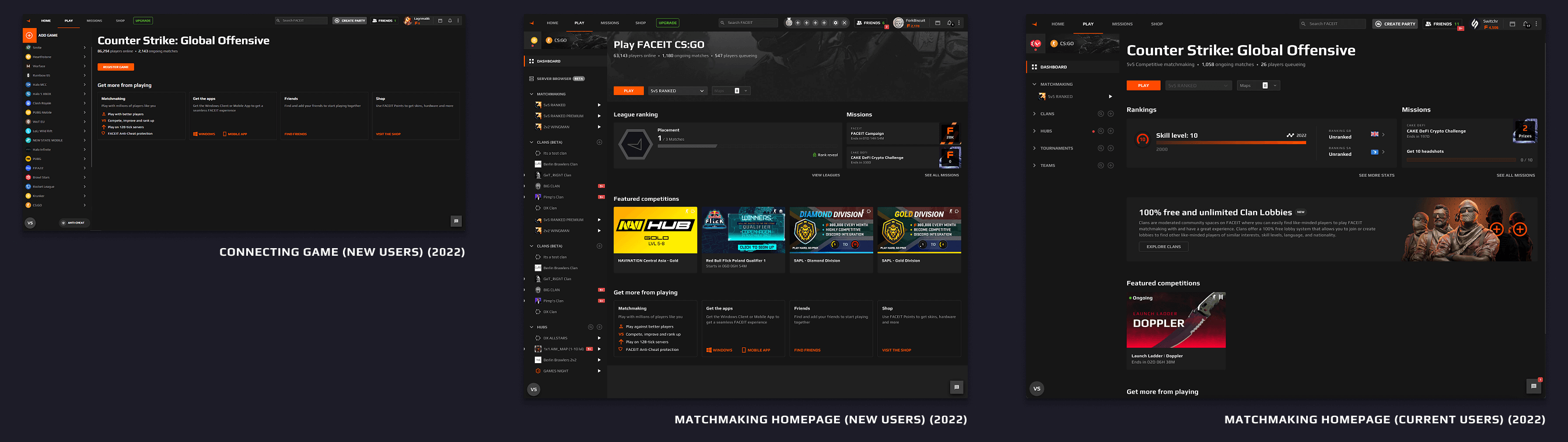Open the VIEW LEAGUES link
The image size is (1568, 442).
(x=825, y=175)
